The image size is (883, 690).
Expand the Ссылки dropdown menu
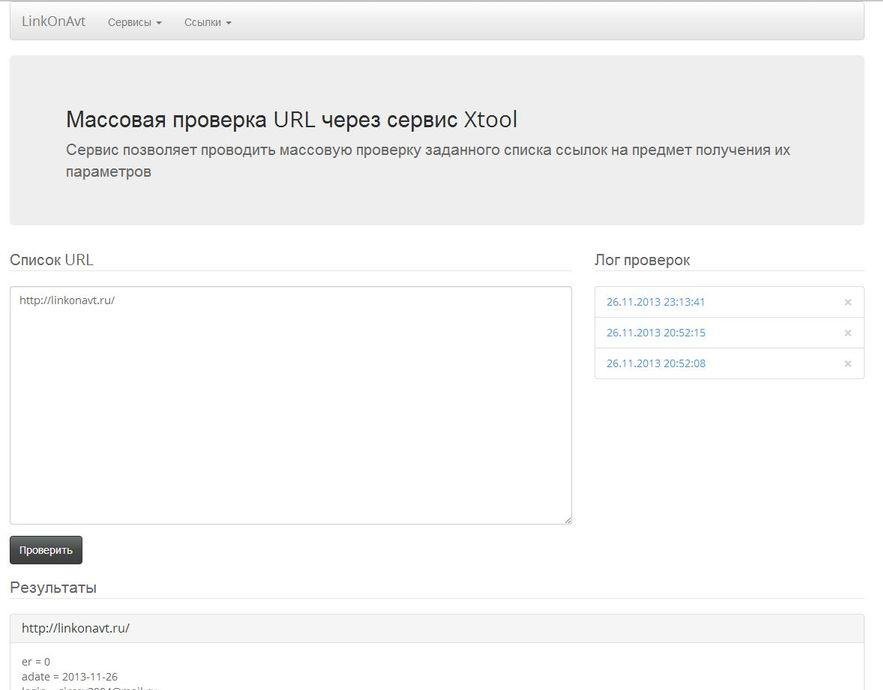click(x=208, y=22)
